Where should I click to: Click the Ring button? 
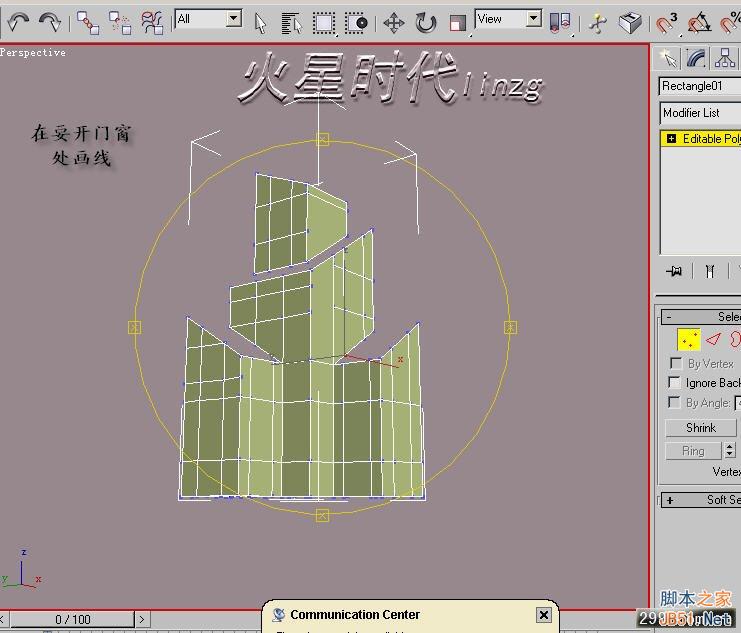point(693,451)
